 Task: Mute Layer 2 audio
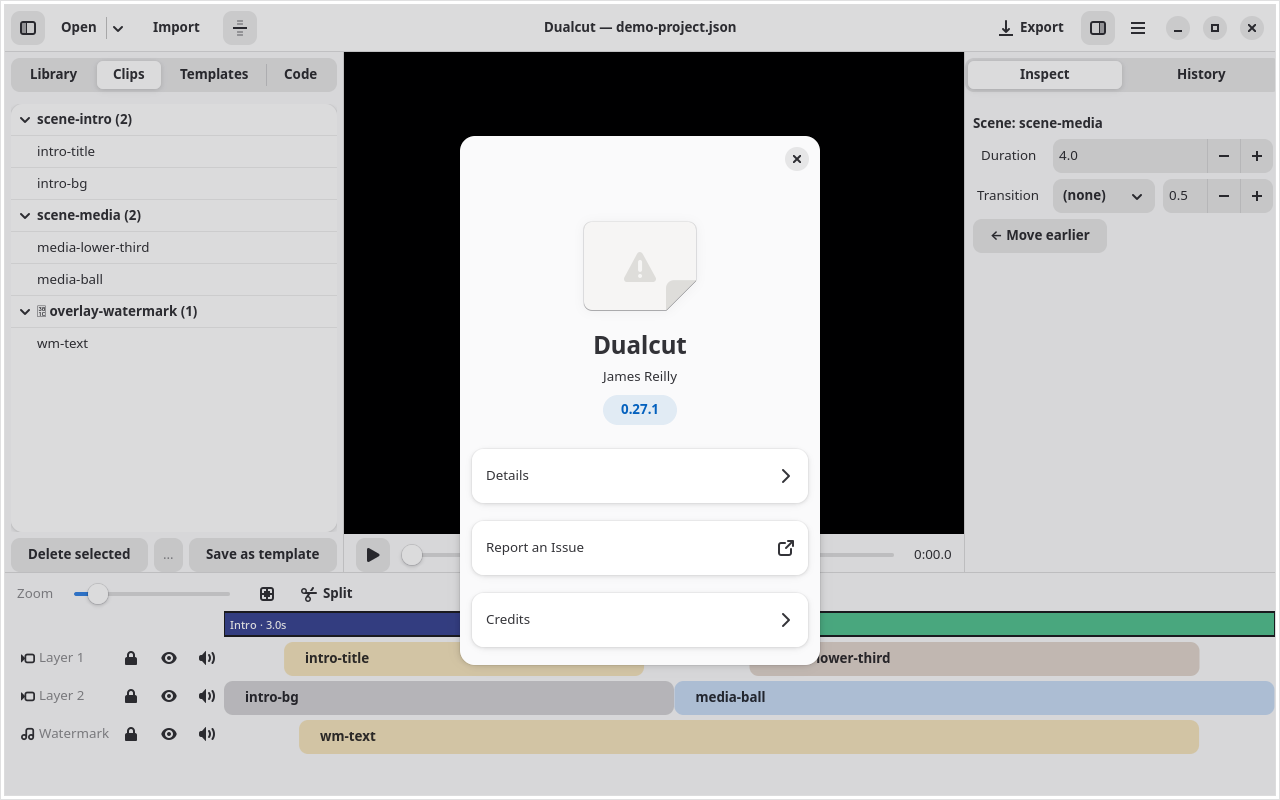pos(207,696)
